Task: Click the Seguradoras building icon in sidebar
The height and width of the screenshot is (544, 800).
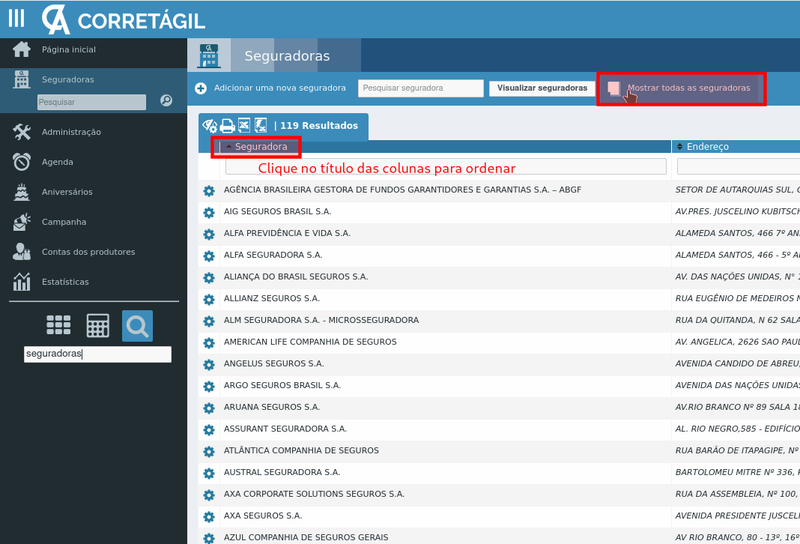Action: pyautogui.click(x=21, y=80)
